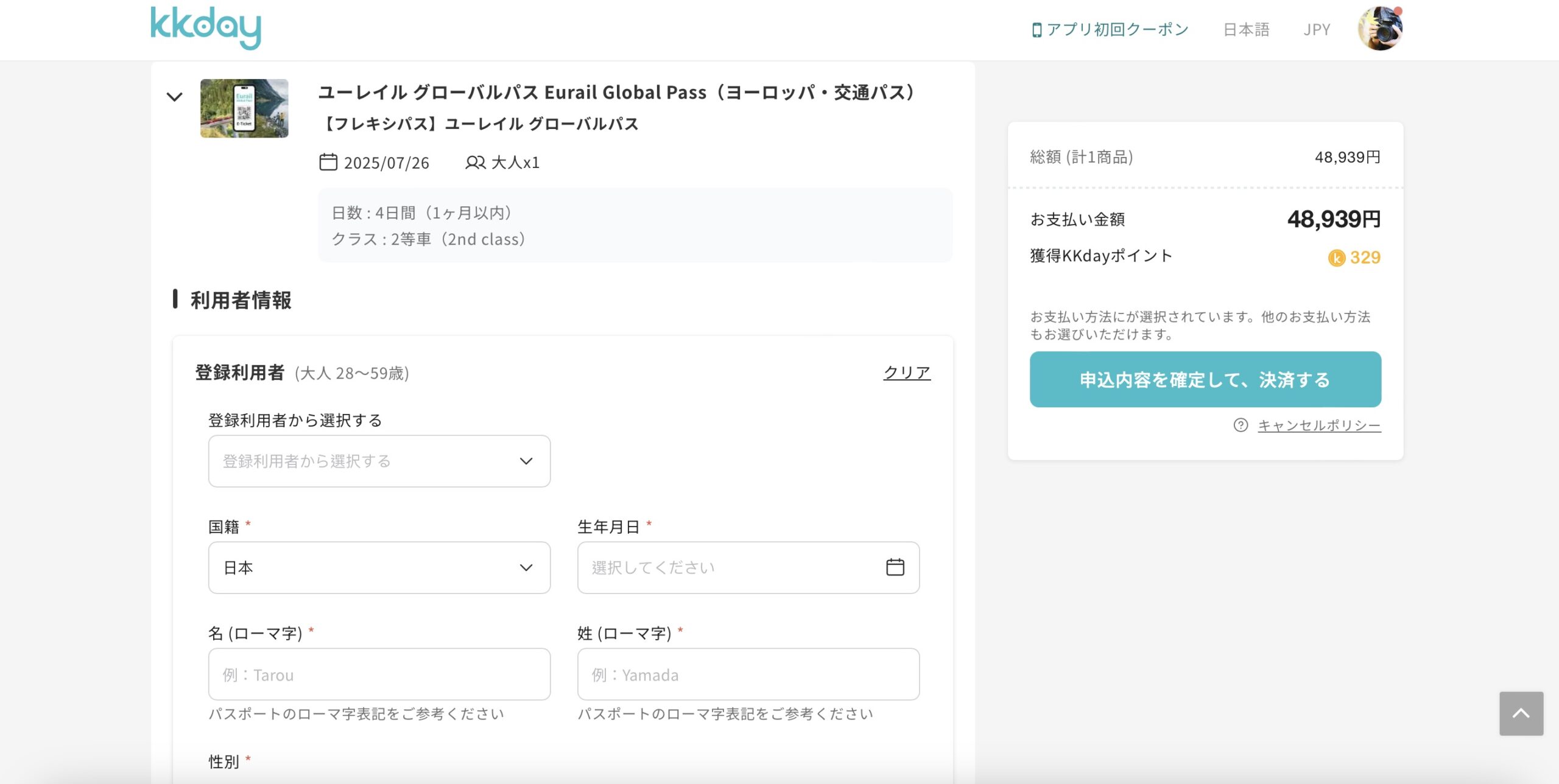1559x784 pixels.
Task: Open the 登録利用者から選択する dropdown
Action: pyautogui.click(x=379, y=461)
